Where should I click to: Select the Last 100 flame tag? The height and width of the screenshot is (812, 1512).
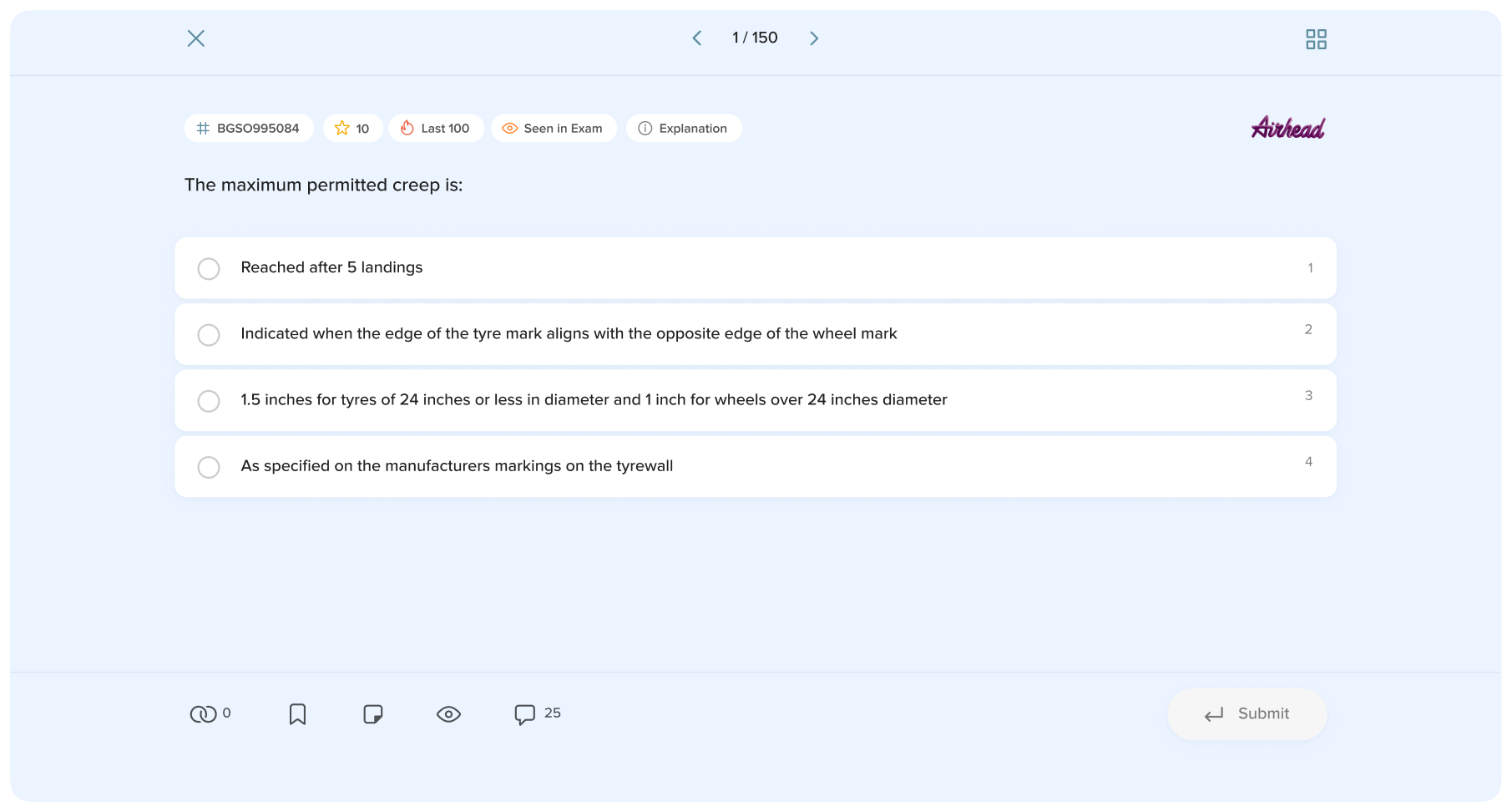click(x=436, y=129)
